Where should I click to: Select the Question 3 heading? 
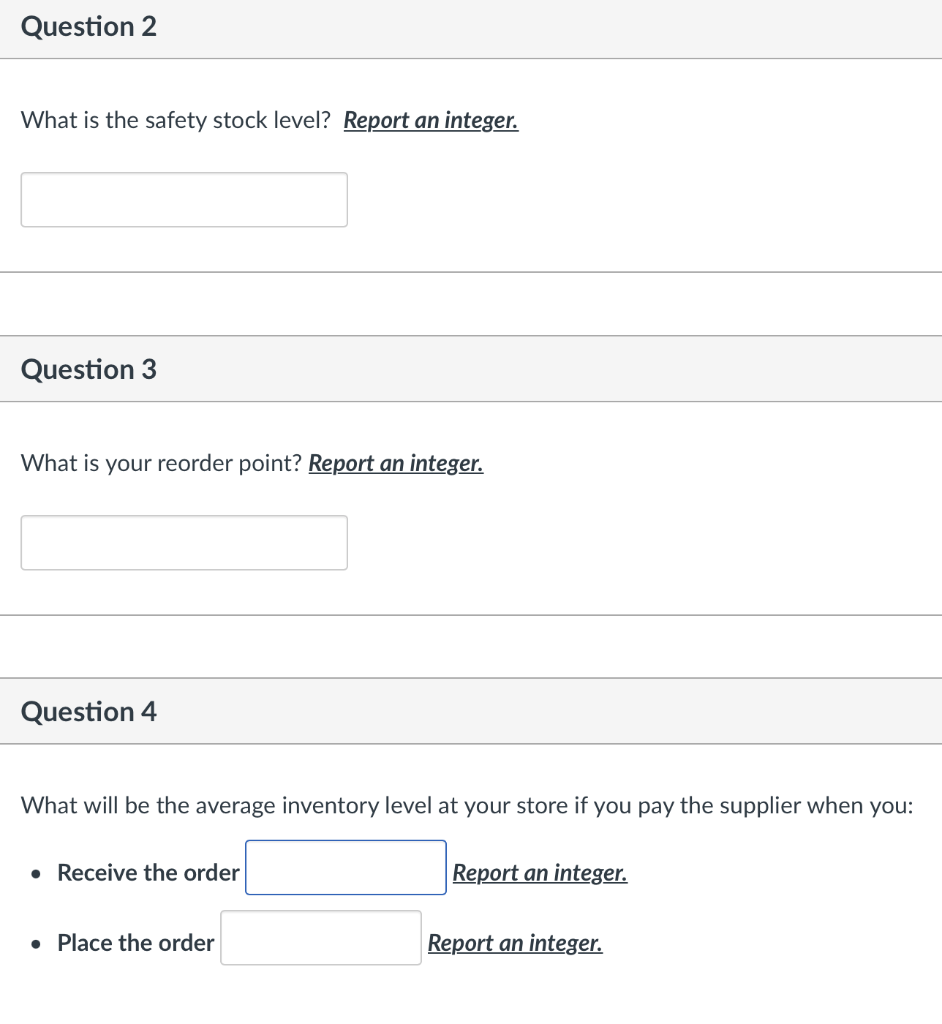[x=89, y=370]
